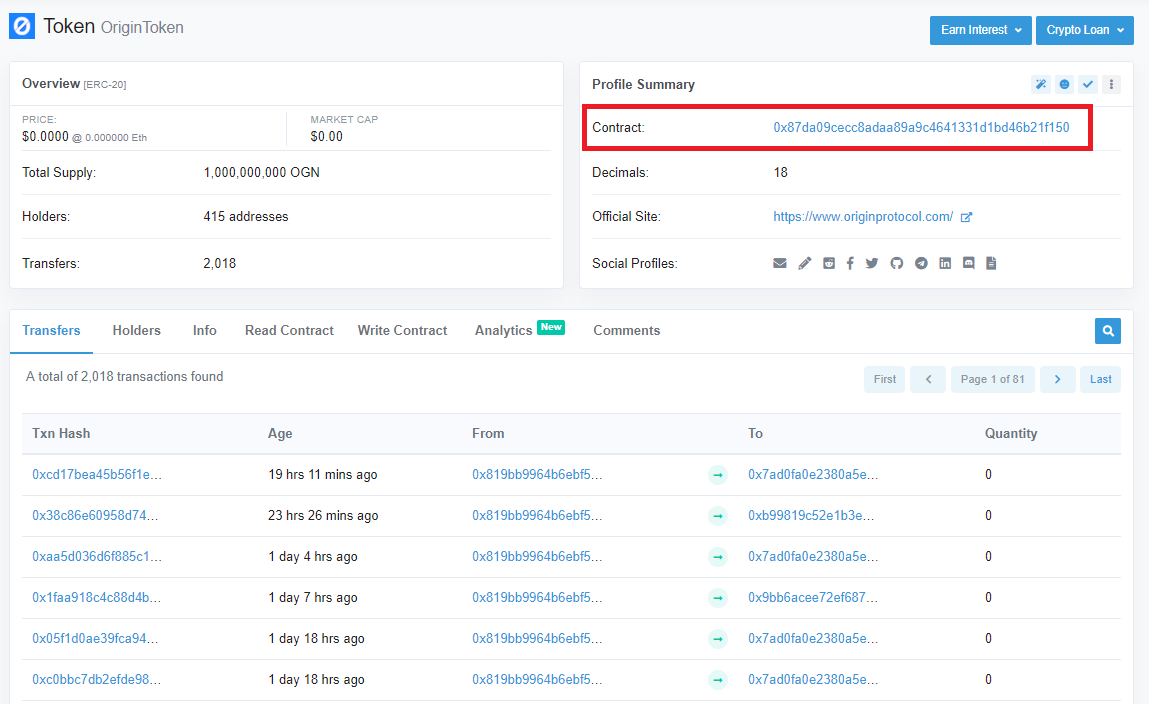Click the 2,018 transfers value
Image resolution: width=1149 pixels, height=704 pixels.
point(220,264)
